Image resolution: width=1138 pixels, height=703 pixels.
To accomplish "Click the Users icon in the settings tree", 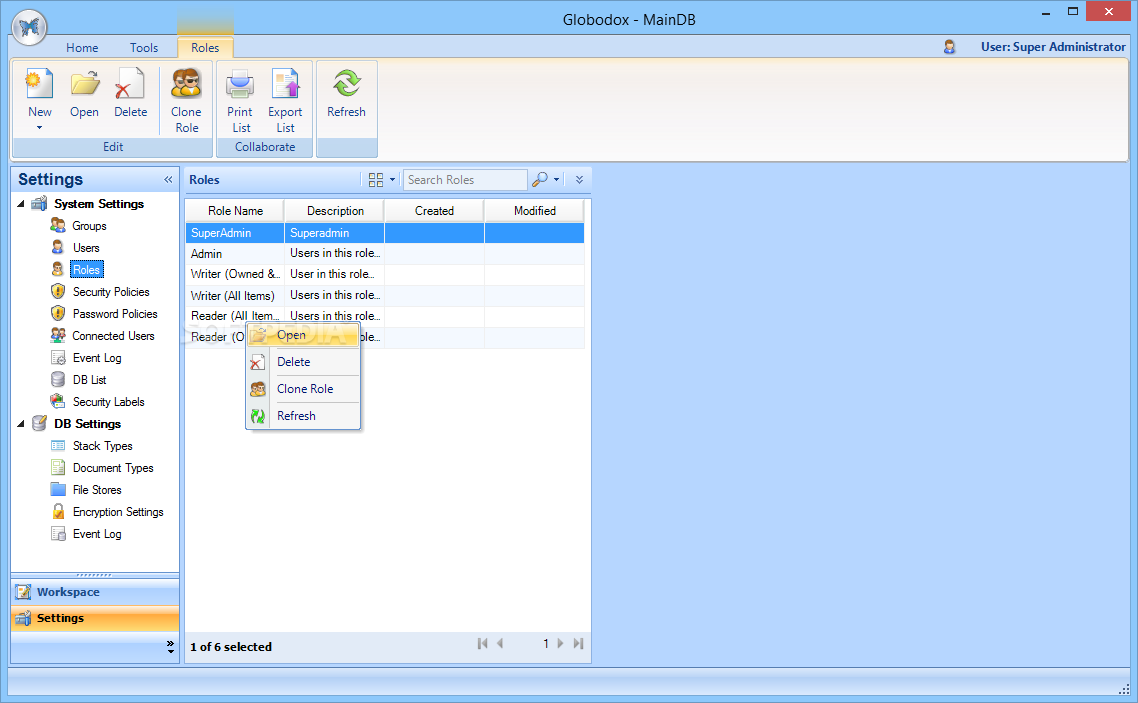I will pos(58,247).
